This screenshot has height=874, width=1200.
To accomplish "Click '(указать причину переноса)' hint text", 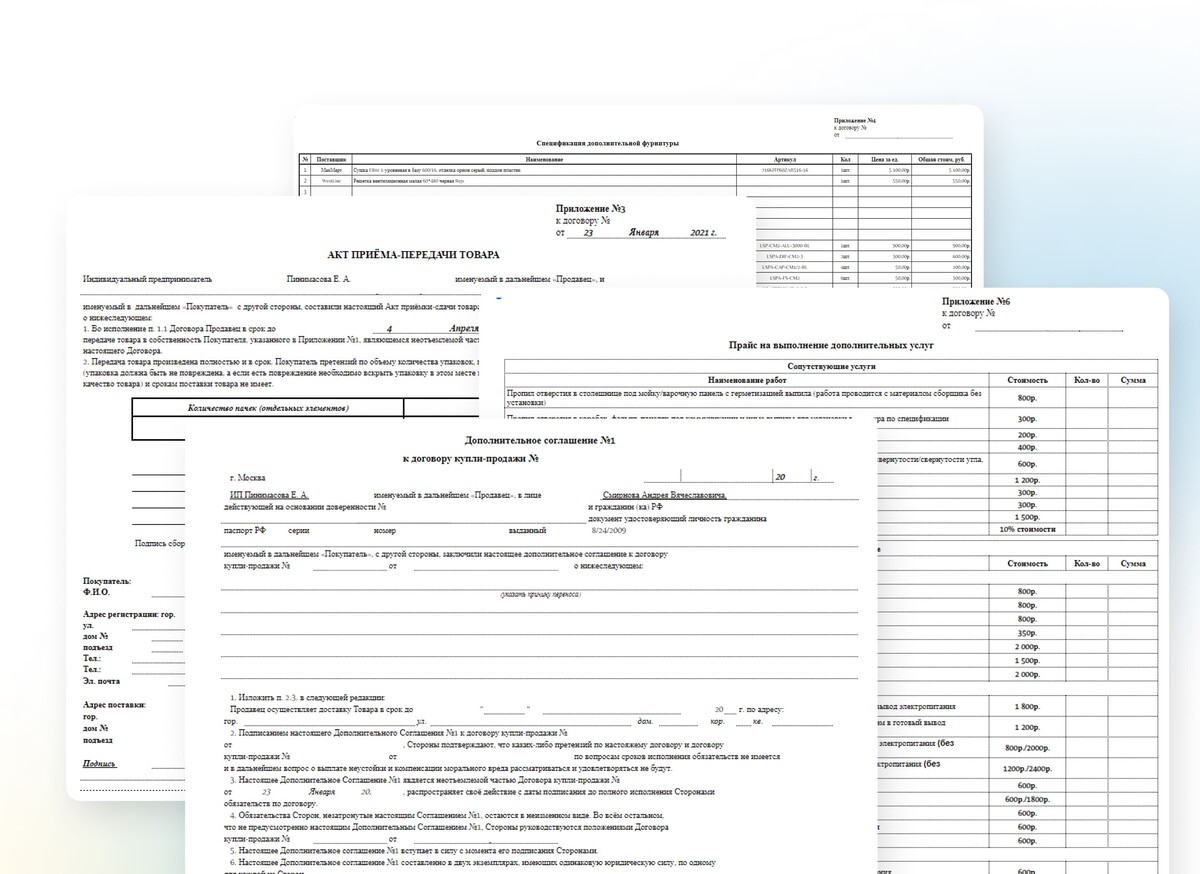I will click(540, 595).
